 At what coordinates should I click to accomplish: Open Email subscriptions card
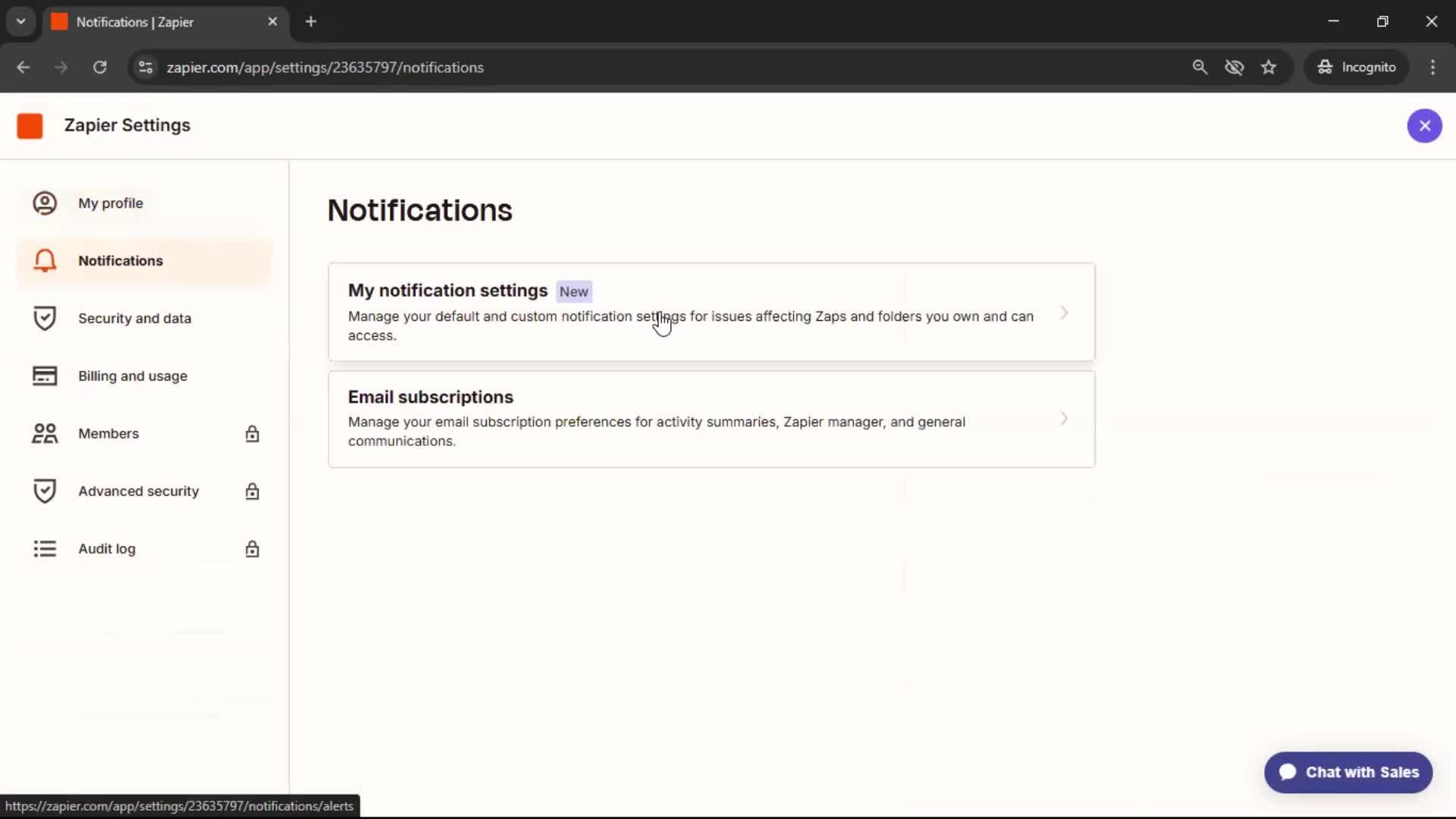(711, 419)
